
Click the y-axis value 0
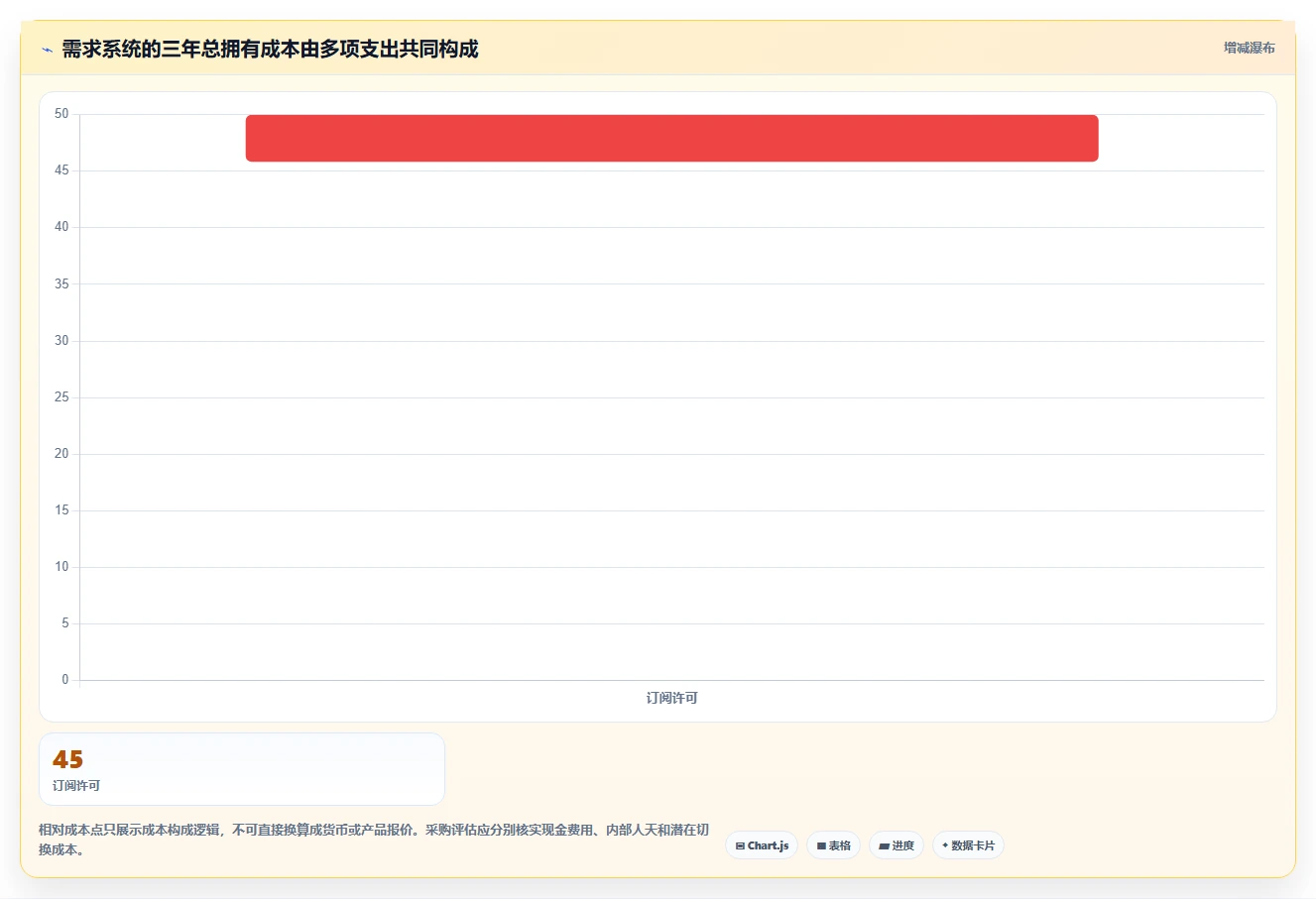coord(65,680)
